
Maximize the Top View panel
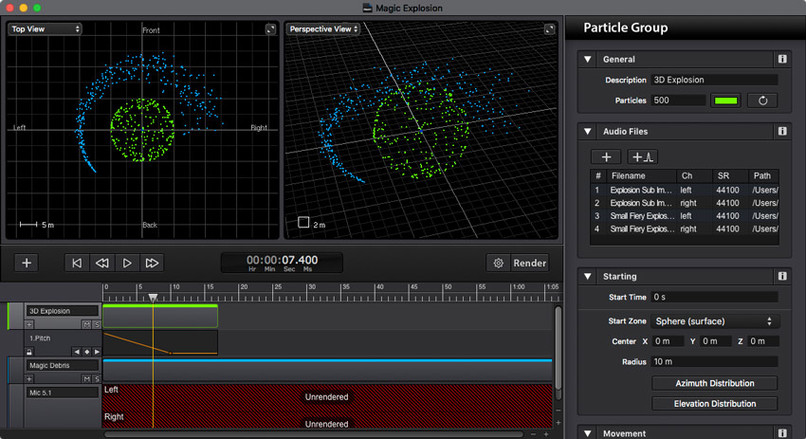click(270, 29)
